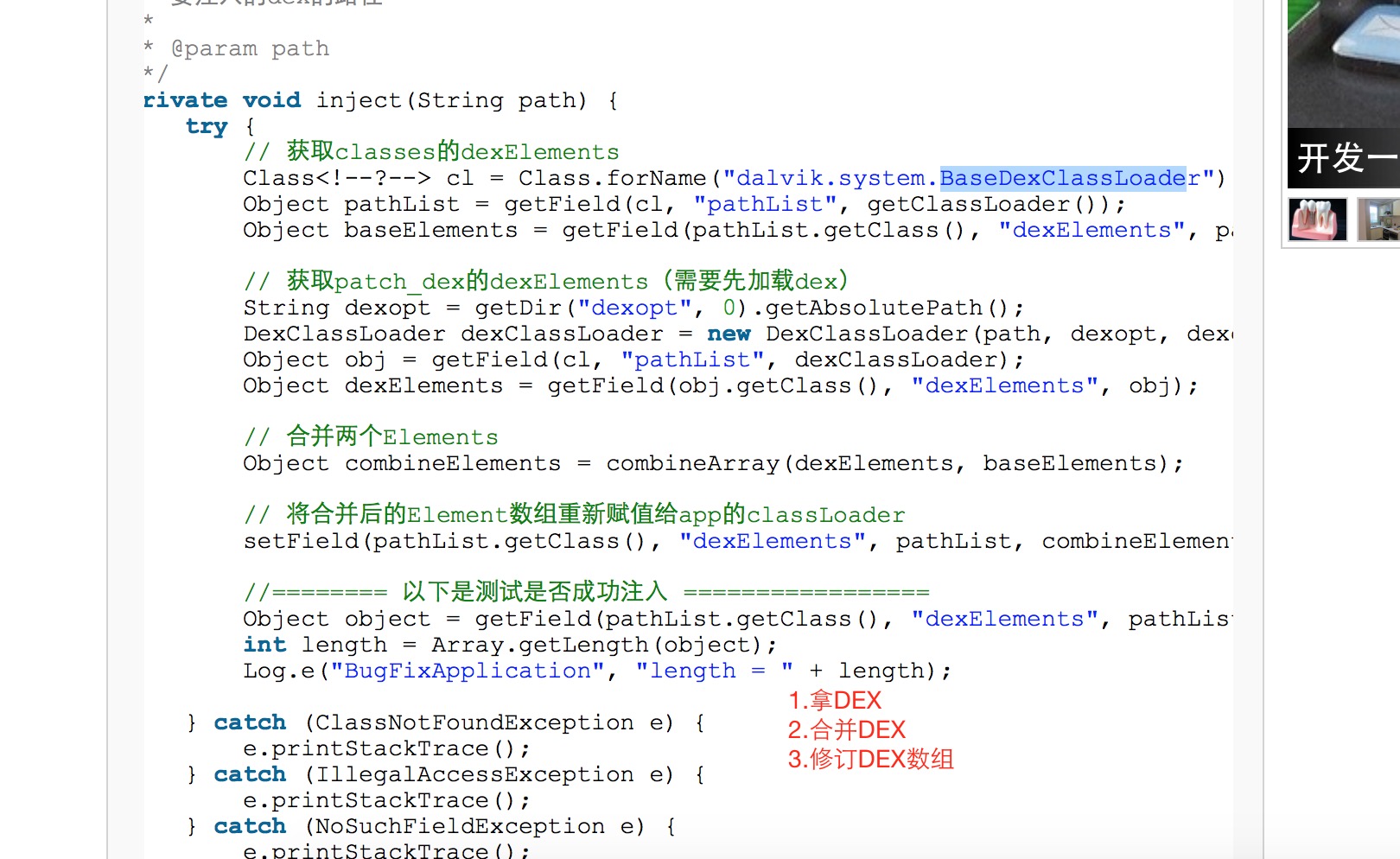Click the 'Object baseElements' code line
The image size is (1400, 859).
pos(738,230)
